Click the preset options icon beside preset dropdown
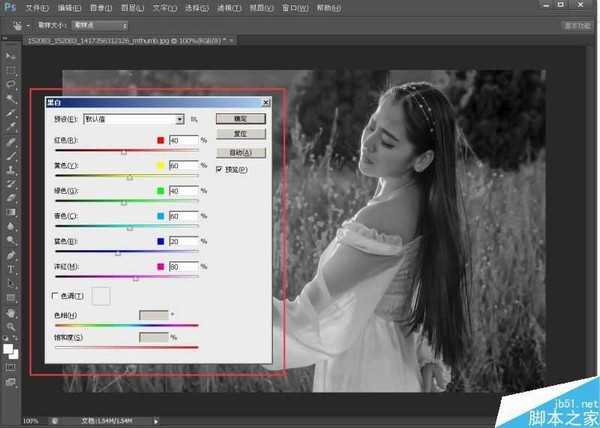 (x=195, y=119)
